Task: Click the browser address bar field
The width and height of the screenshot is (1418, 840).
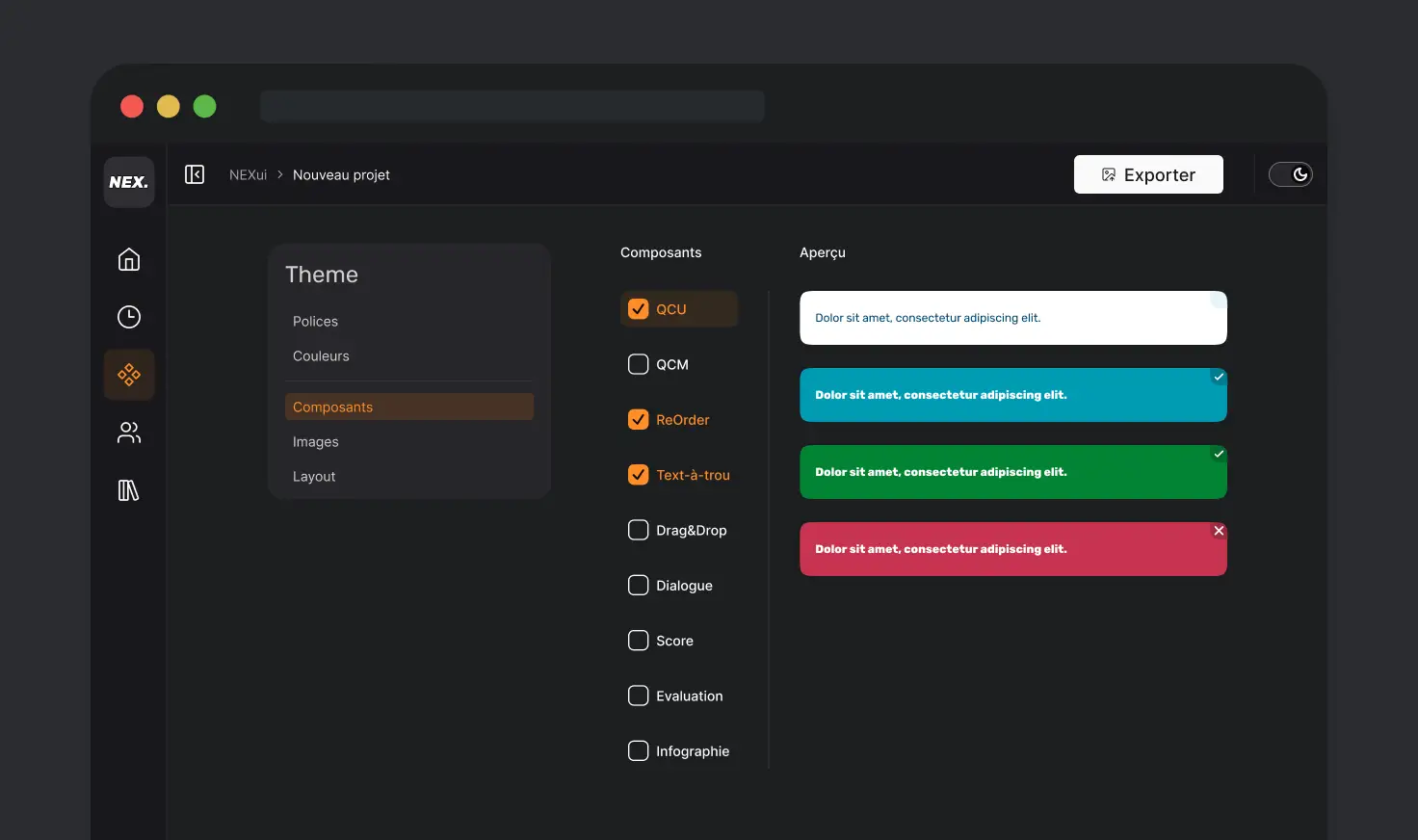Action: click(512, 106)
